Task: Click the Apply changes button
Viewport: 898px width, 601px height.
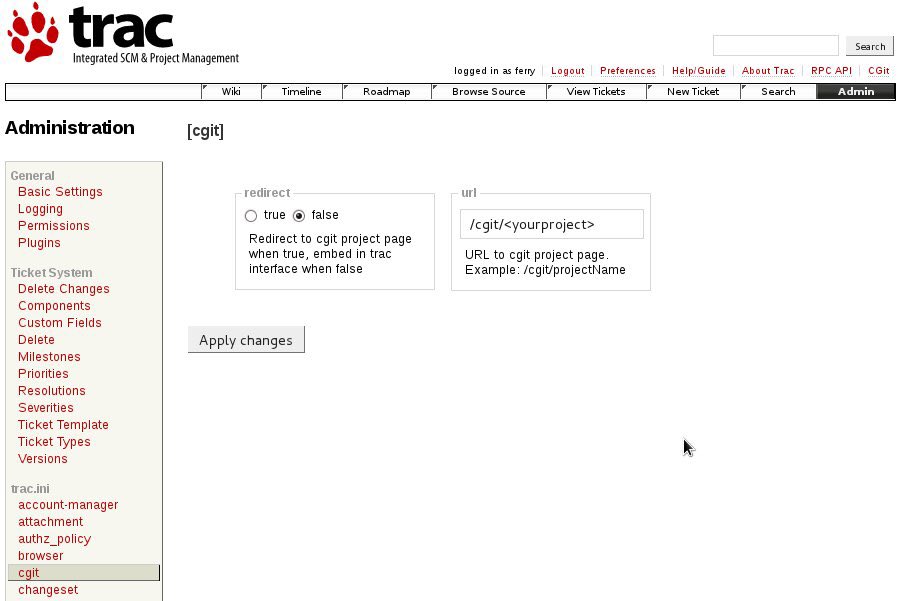Action: 246,340
